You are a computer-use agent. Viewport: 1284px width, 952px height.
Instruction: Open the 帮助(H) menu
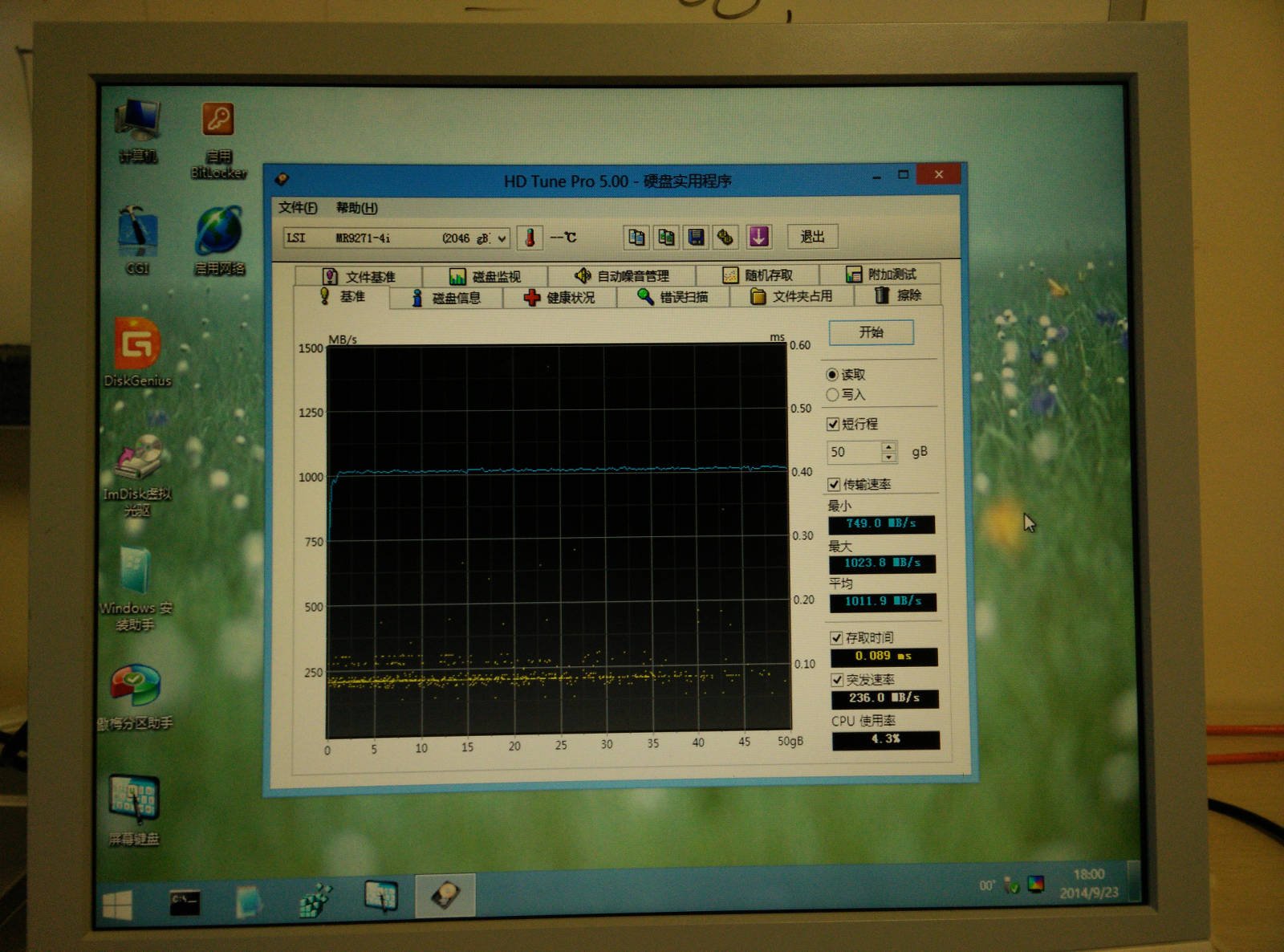point(356,208)
